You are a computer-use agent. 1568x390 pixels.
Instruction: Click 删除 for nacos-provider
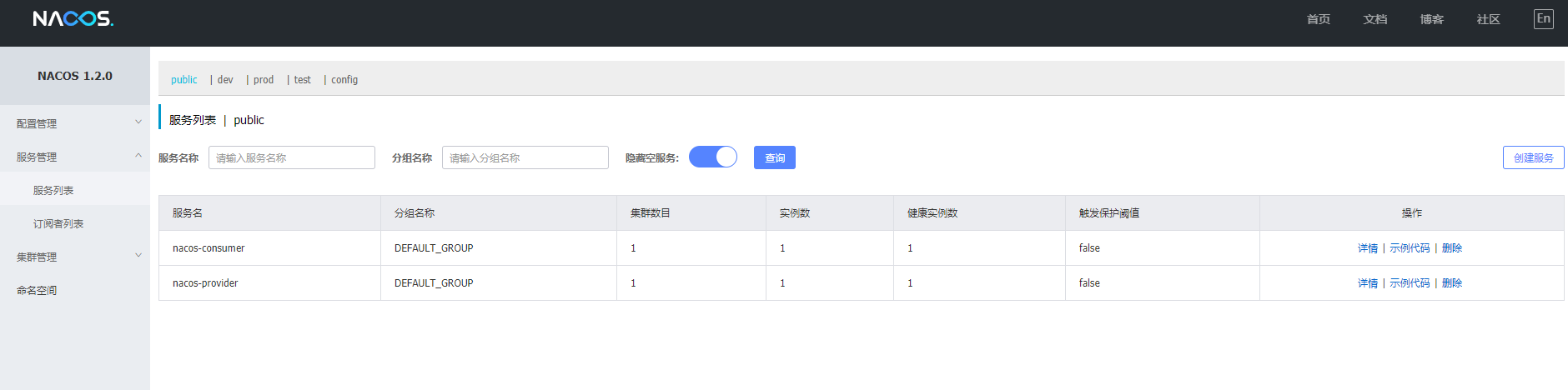[1452, 283]
